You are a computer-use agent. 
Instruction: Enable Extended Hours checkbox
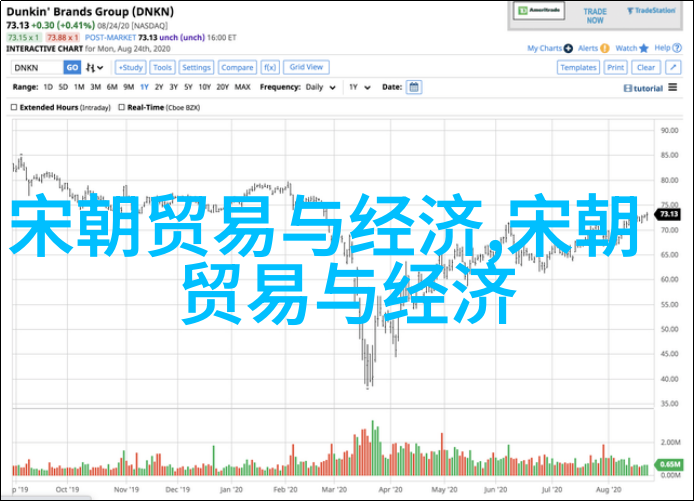click(14, 107)
